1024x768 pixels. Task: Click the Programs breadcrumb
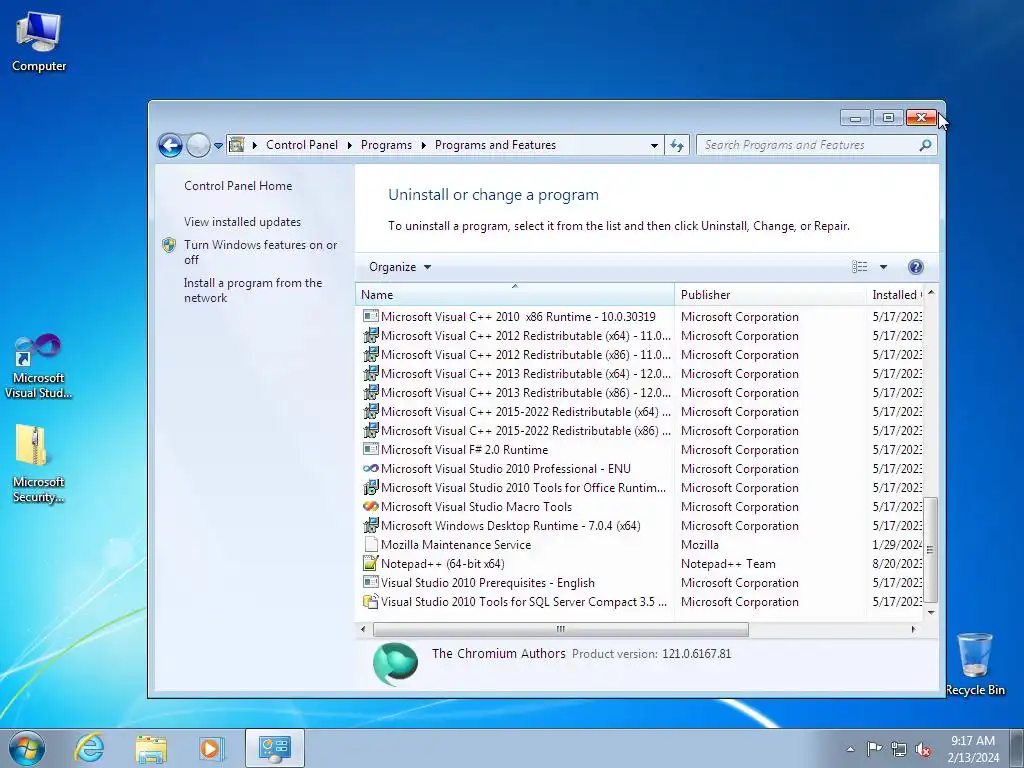point(386,145)
